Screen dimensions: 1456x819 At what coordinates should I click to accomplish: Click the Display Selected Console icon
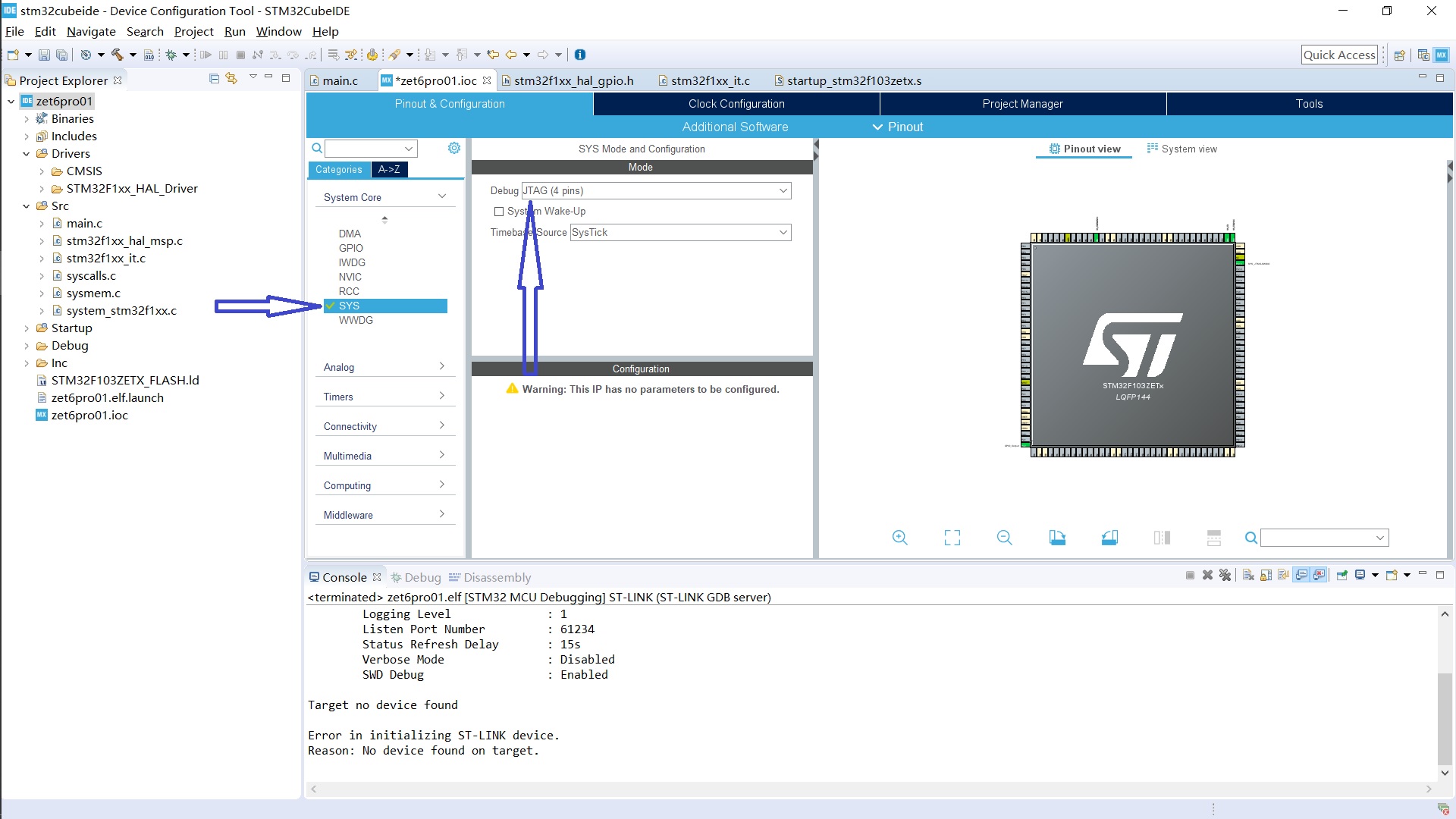(1360, 575)
